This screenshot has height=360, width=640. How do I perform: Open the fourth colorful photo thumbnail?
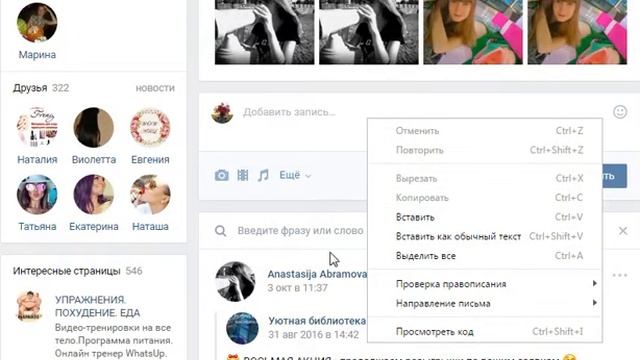tap(577, 32)
